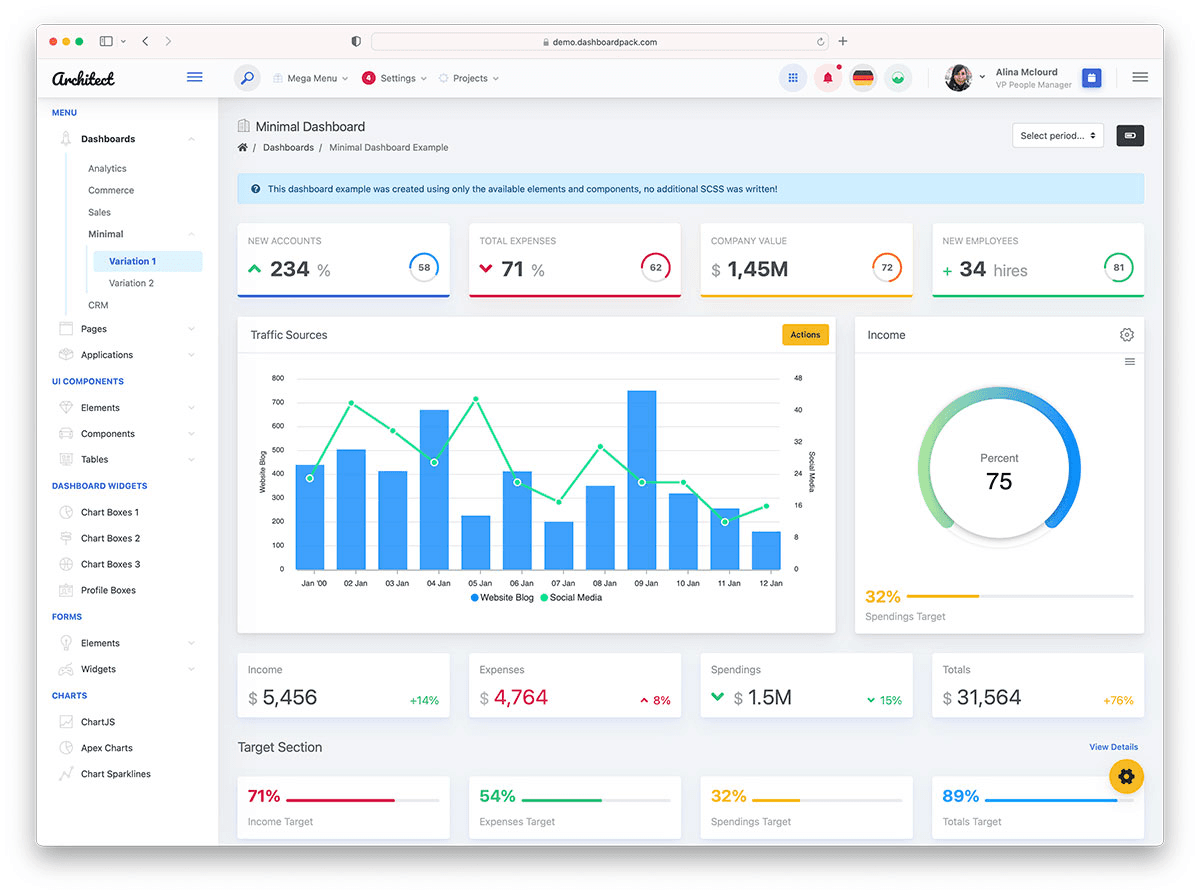Click the home breadcrumb icon
This screenshot has height=894, width=1200.
[x=241, y=146]
